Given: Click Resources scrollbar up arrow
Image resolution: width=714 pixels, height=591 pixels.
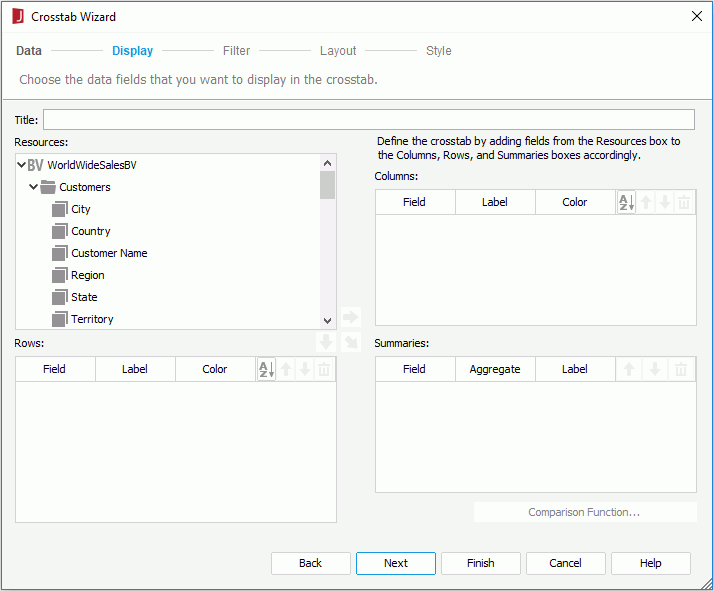Looking at the screenshot, I should click(x=327, y=163).
